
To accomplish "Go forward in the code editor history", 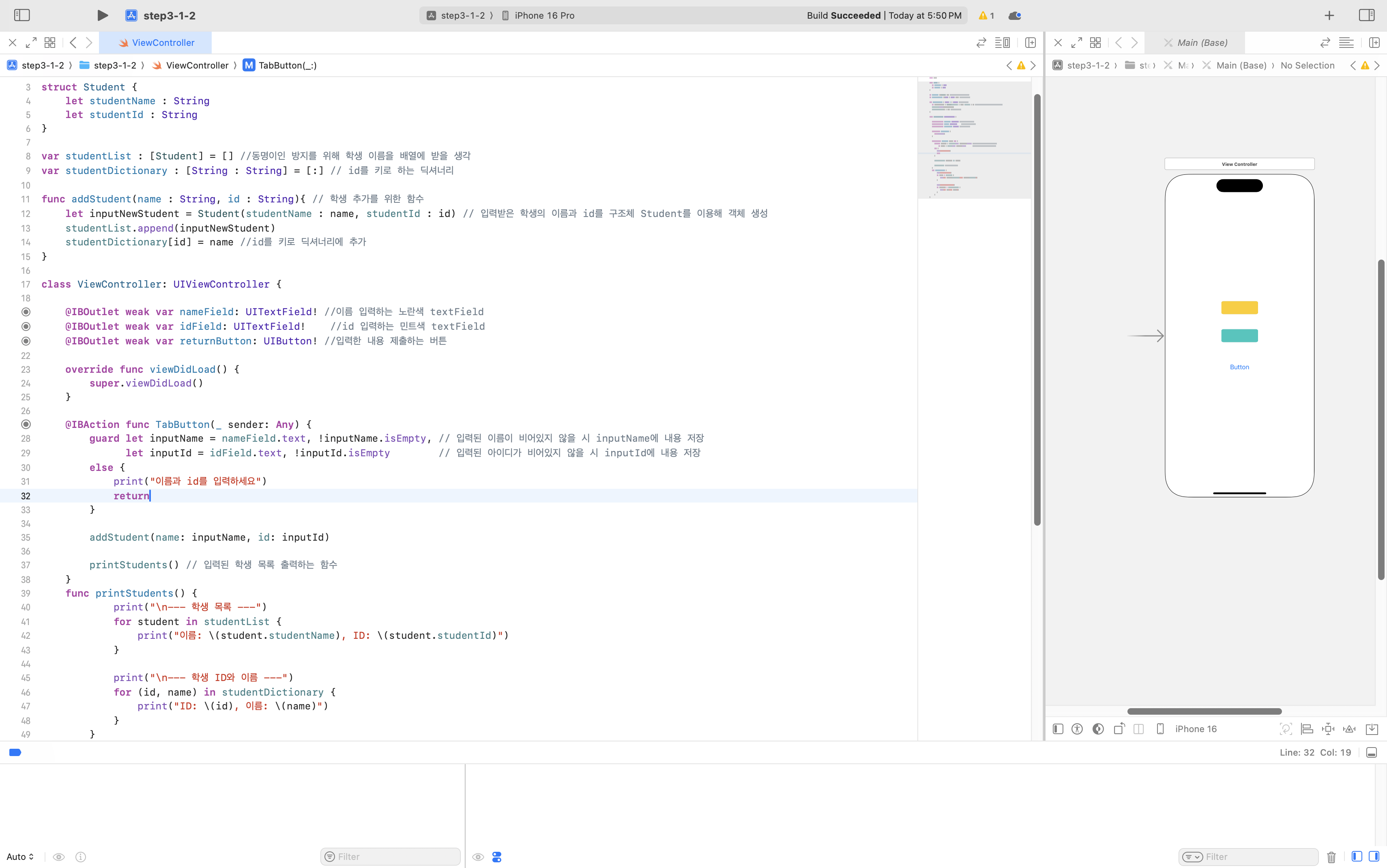I will (89, 43).
